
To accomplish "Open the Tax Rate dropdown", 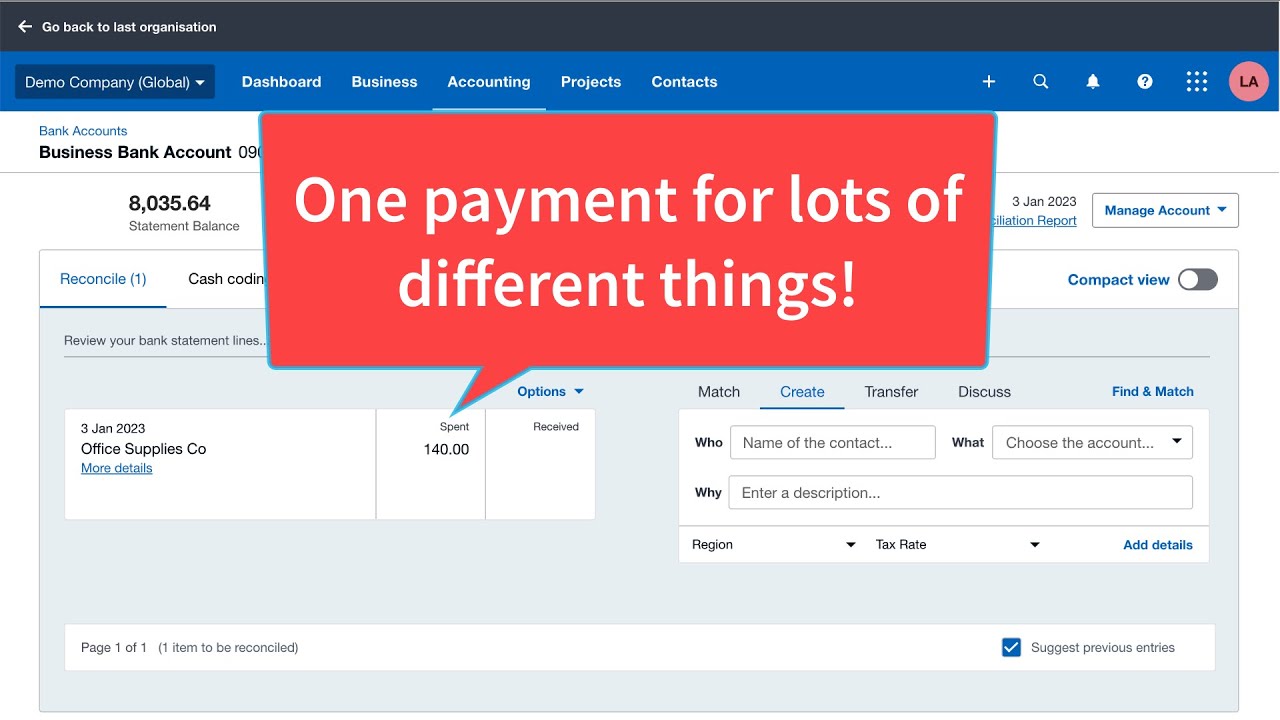I will tap(958, 544).
